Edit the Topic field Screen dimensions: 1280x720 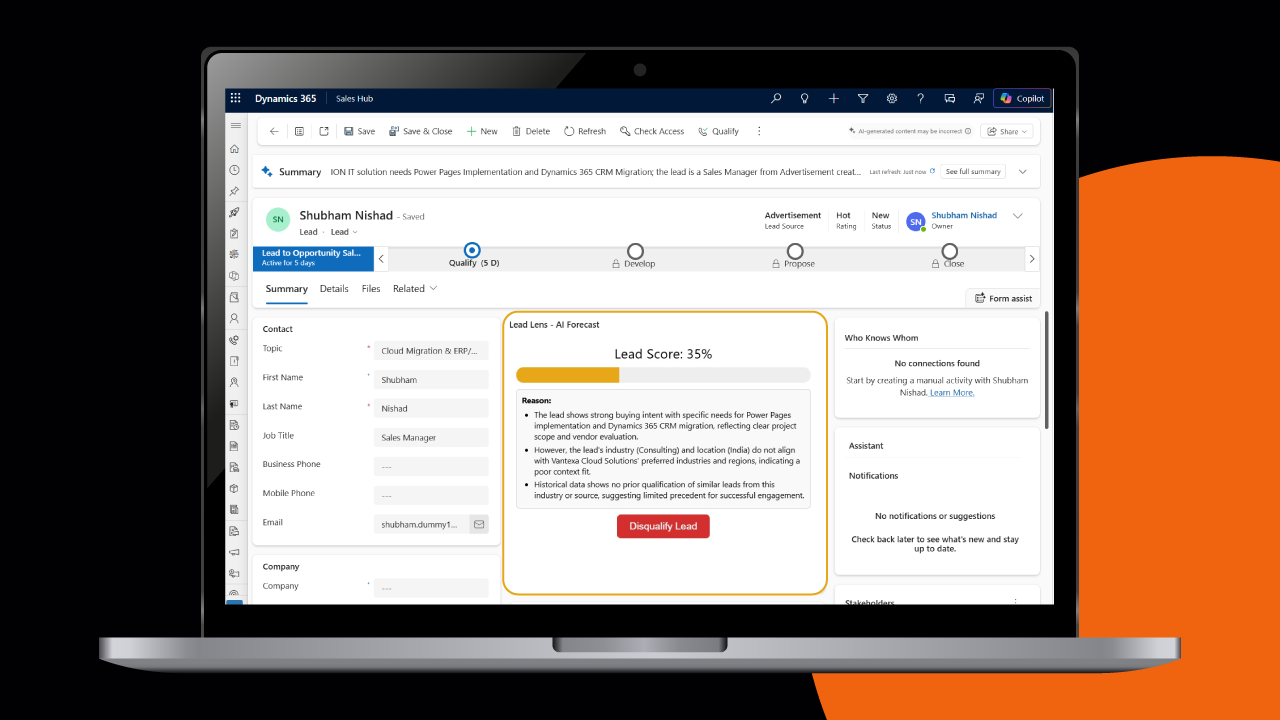click(431, 351)
